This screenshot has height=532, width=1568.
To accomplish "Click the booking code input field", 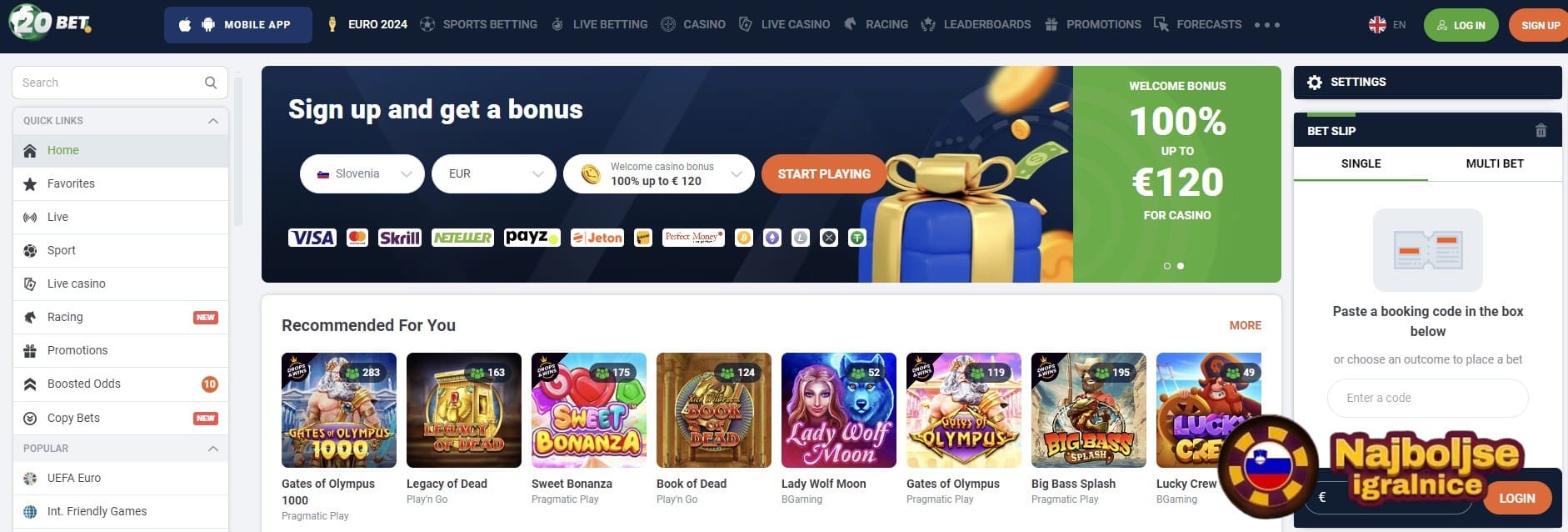I will [x=1428, y=398].
